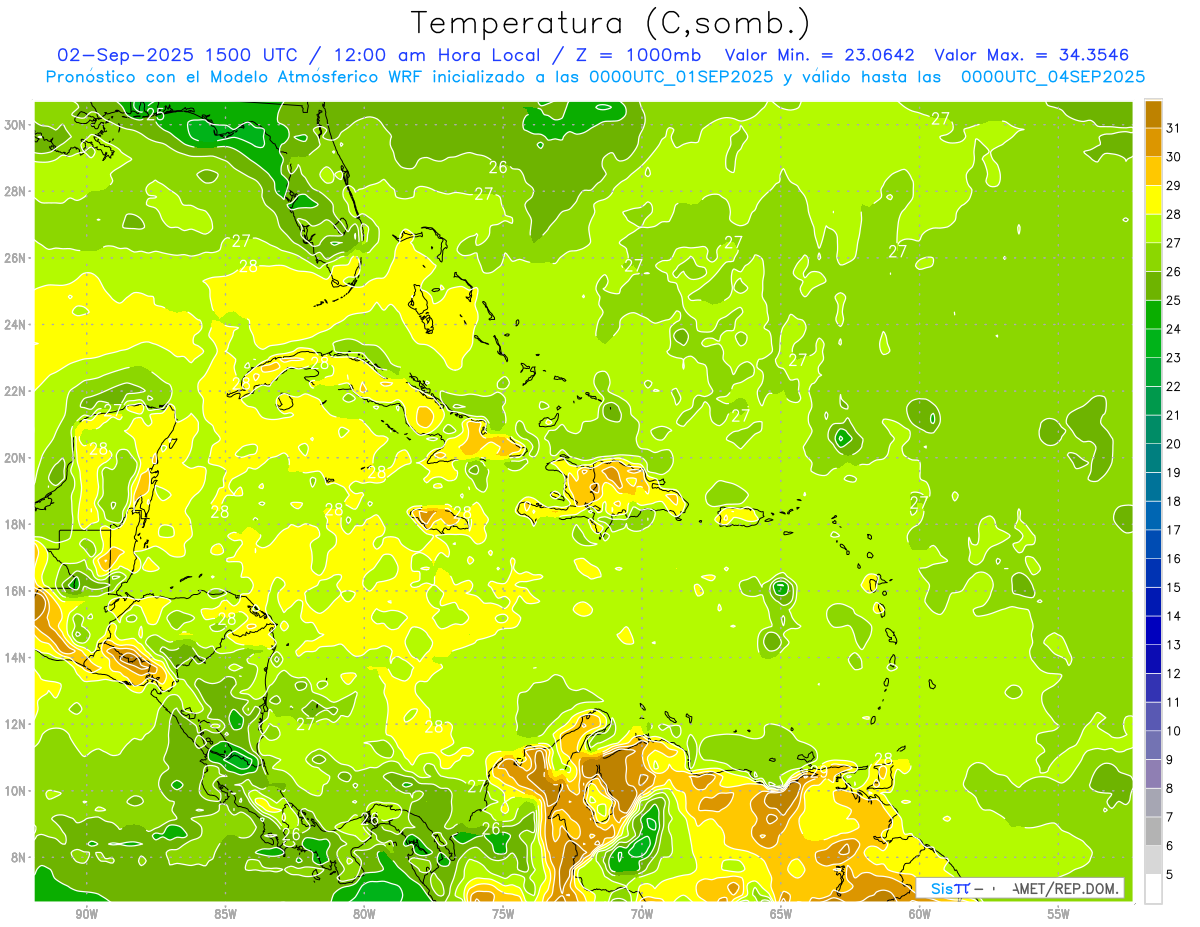Pick the teal legend swatch between 19 and 20
This screenshot has width=1200, height=927.
(x=1153, y=458)
